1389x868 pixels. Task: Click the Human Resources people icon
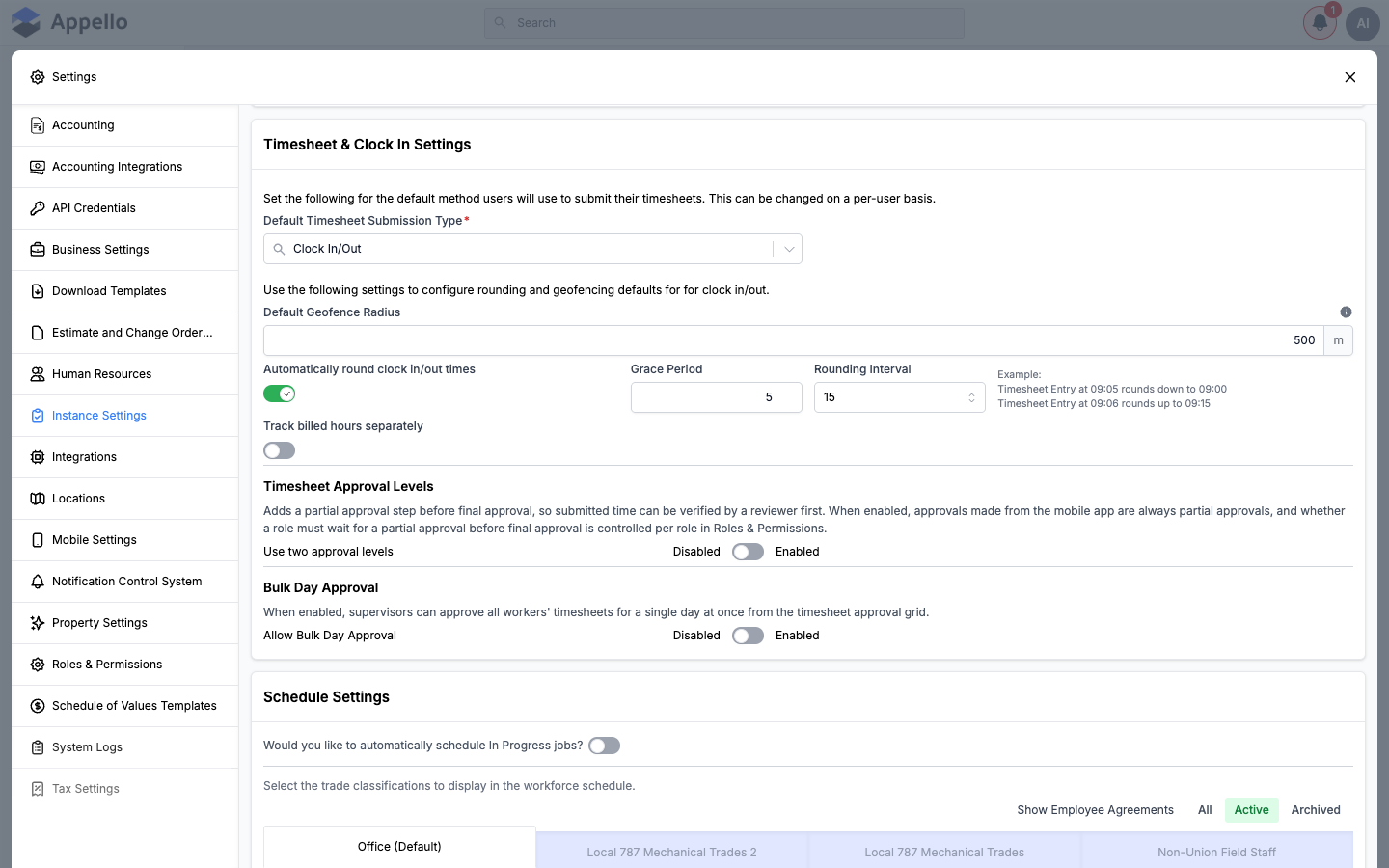38,374
